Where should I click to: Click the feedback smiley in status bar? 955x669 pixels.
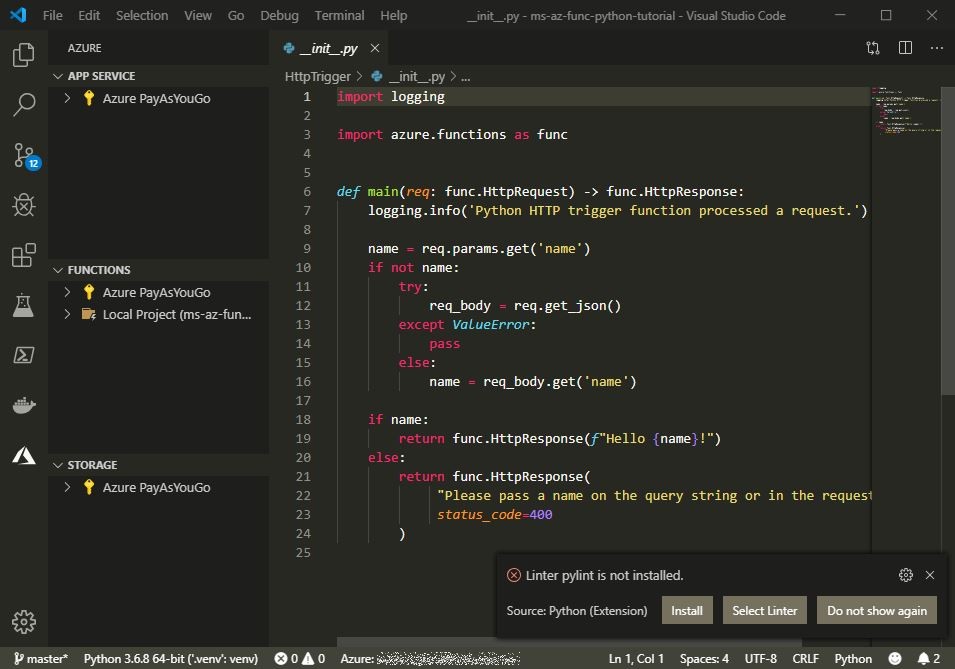click(x=895, y=659)
